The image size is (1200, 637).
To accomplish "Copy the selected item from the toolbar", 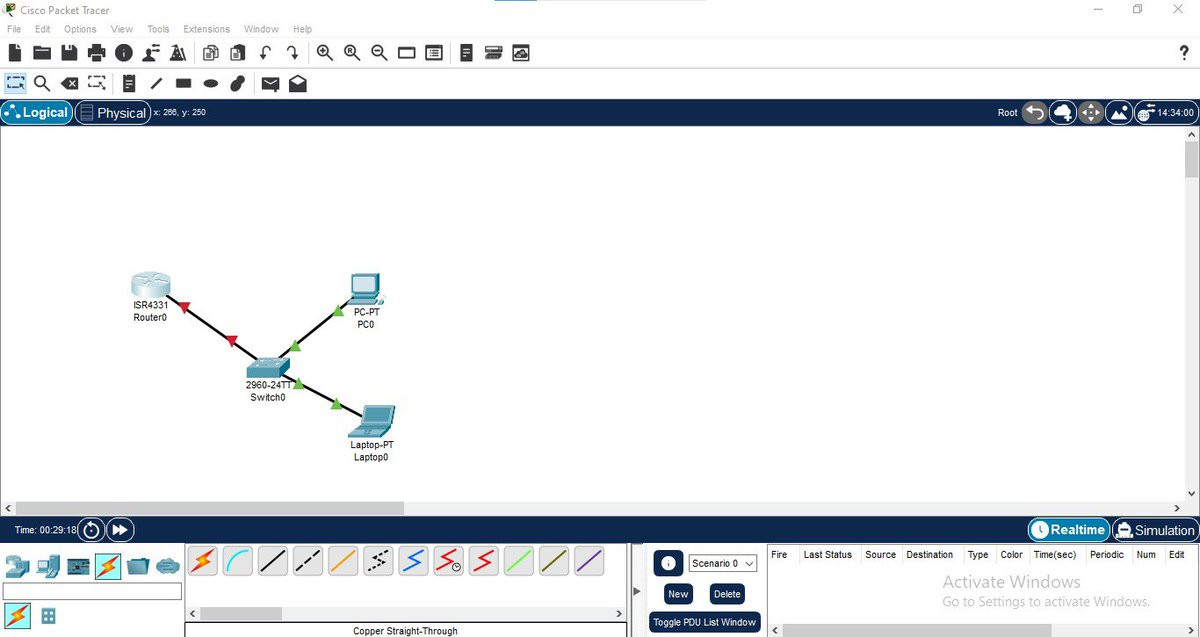I will (x=211, y=53).
